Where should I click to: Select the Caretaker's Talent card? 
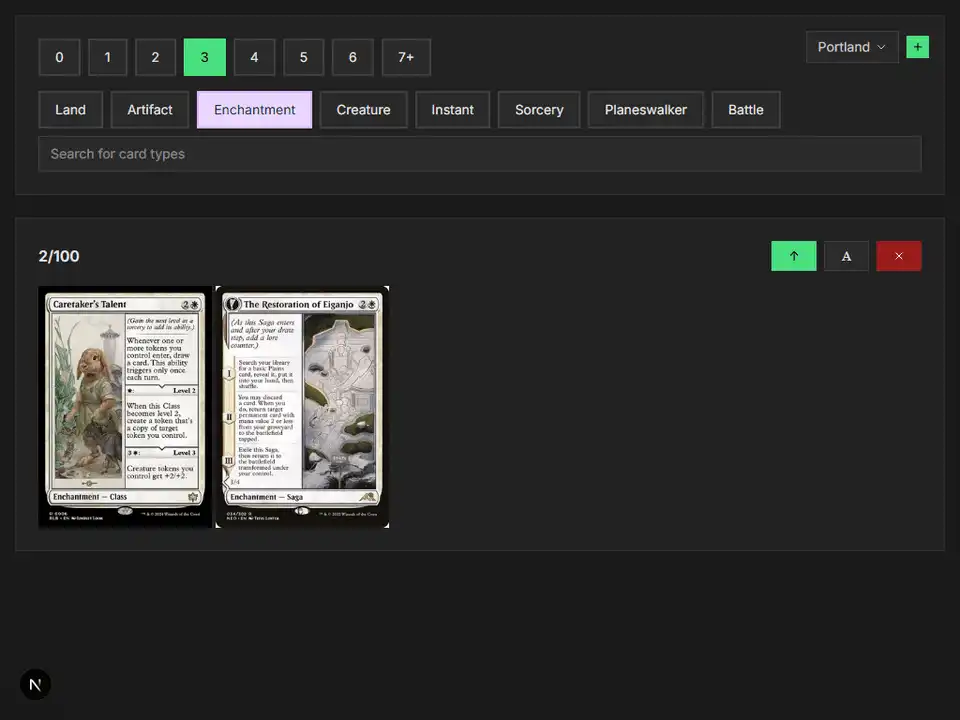click(x=125, y=407)
